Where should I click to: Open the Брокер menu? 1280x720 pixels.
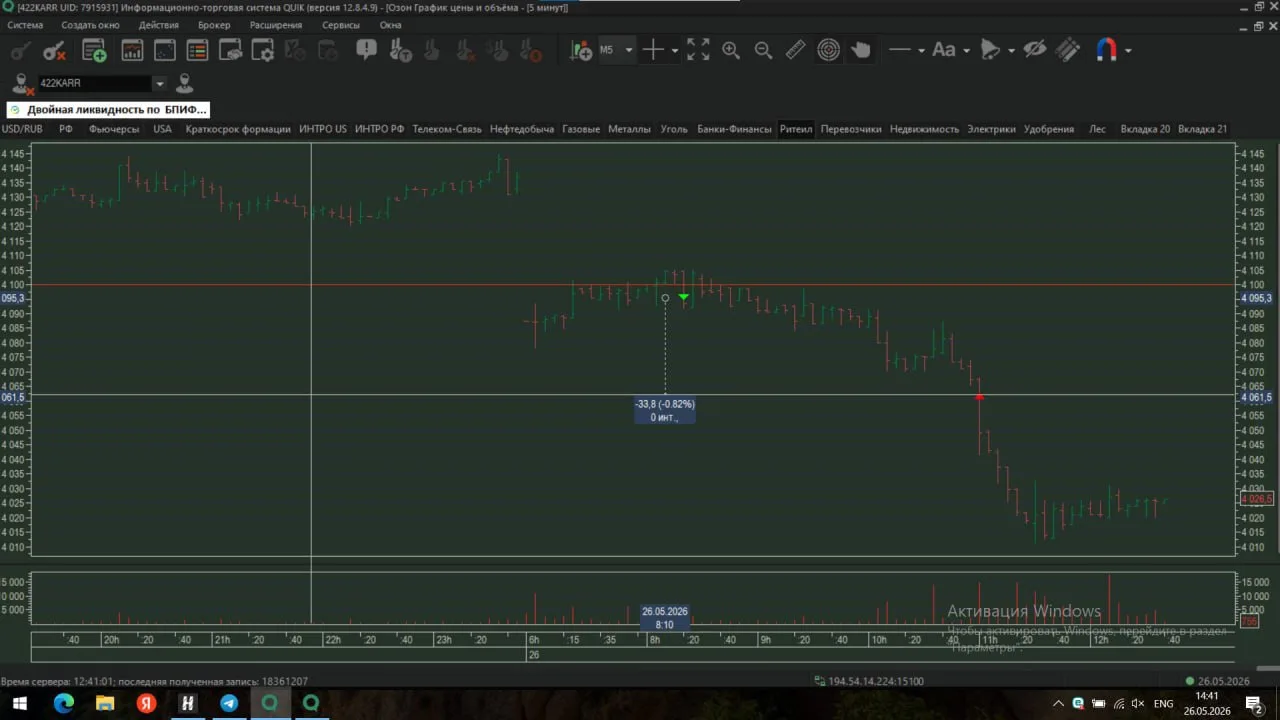tap(214, 25)
